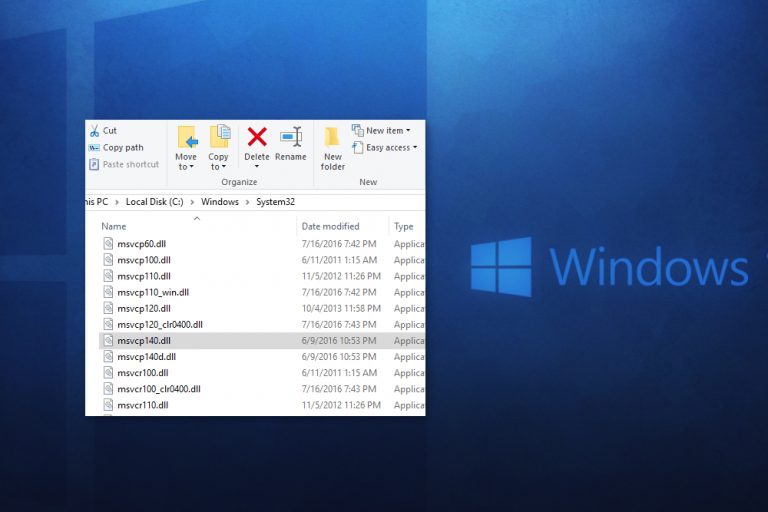Open the Move to dropdown arrow

click(x=192, y=167)
